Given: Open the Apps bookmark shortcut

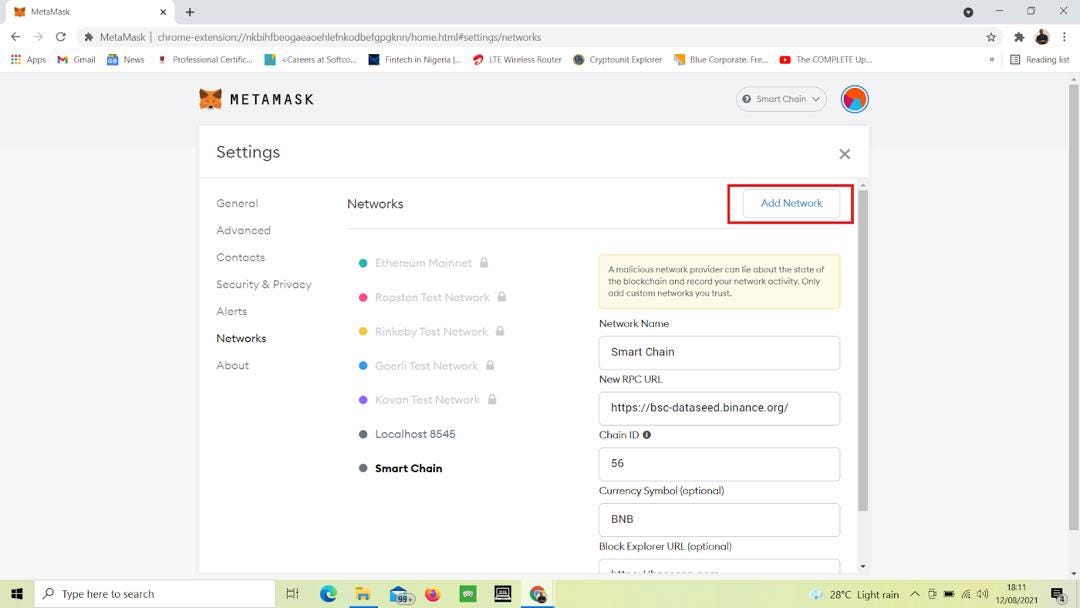Looking at the screenshot, I should tap(28, 60).
